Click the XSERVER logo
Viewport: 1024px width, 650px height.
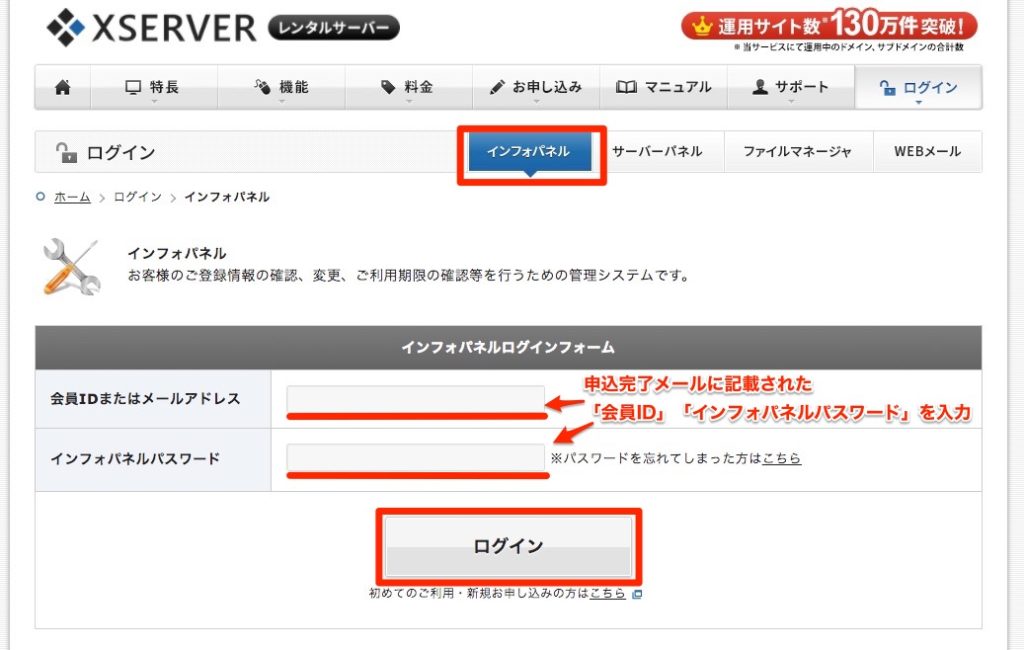pyautogui.click(x=152, y=27)
